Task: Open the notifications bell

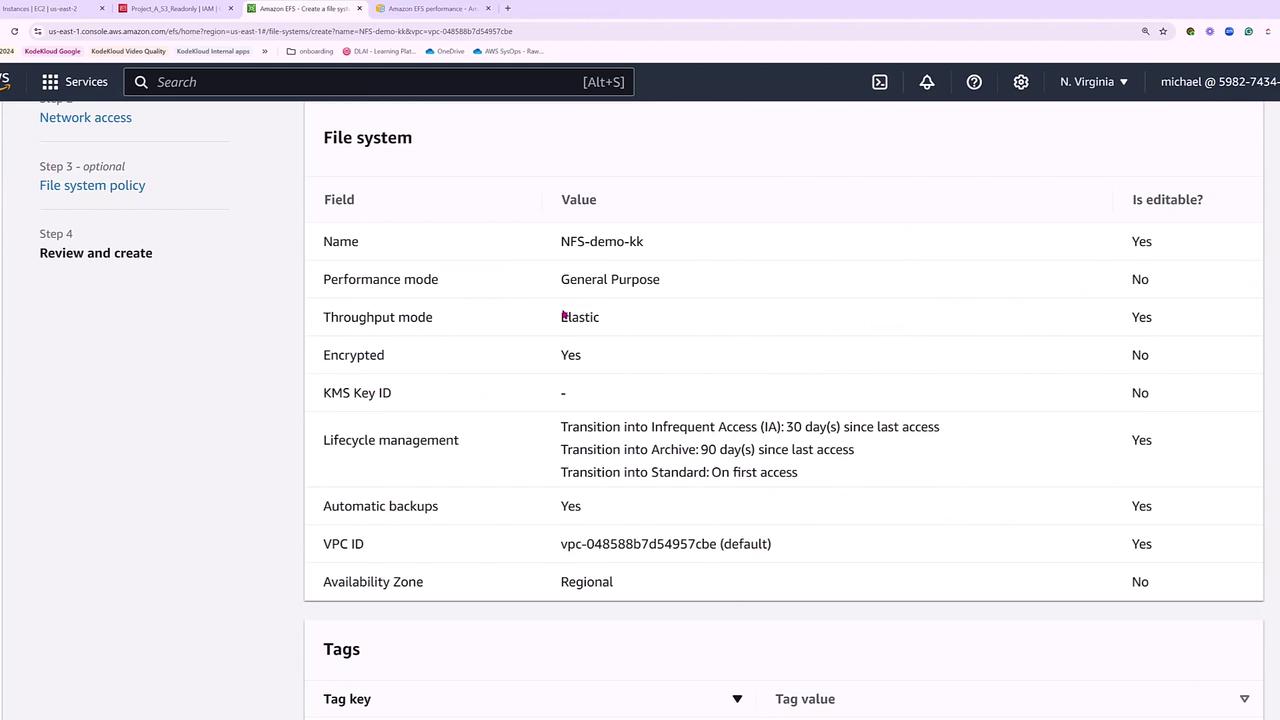Action: (927, 82)
